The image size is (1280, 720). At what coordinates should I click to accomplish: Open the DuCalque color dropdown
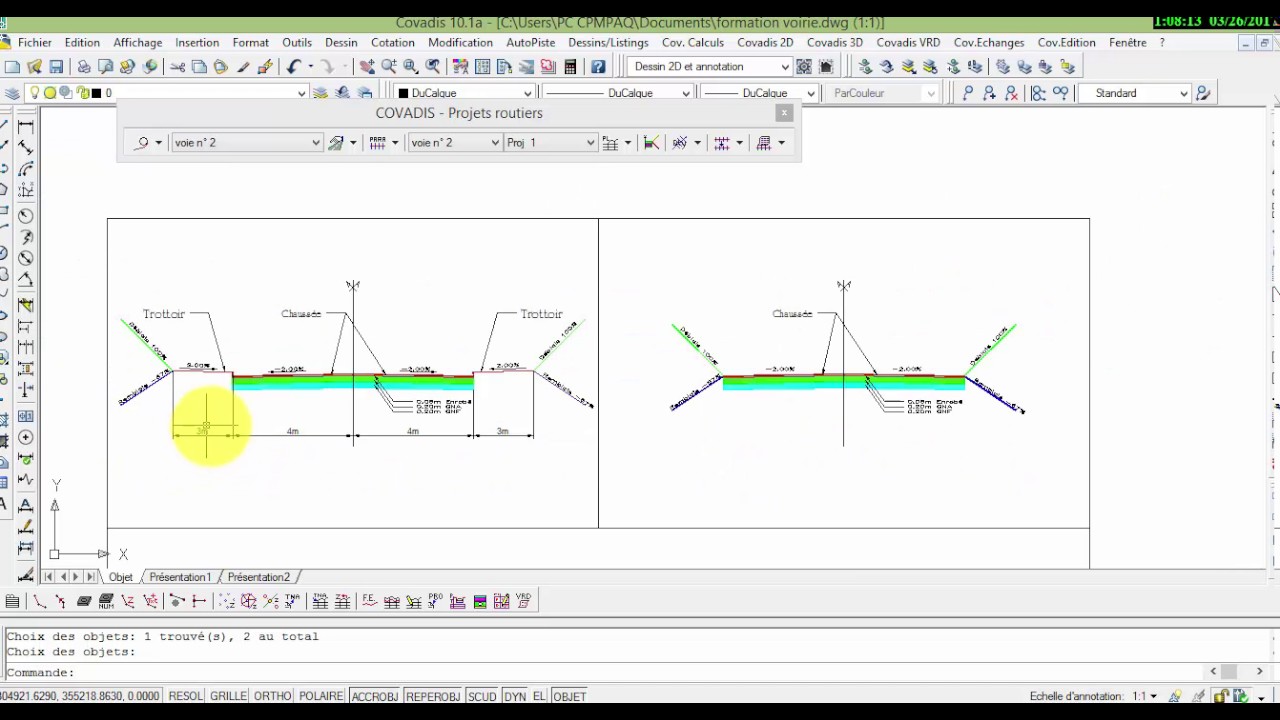point(465,93)
